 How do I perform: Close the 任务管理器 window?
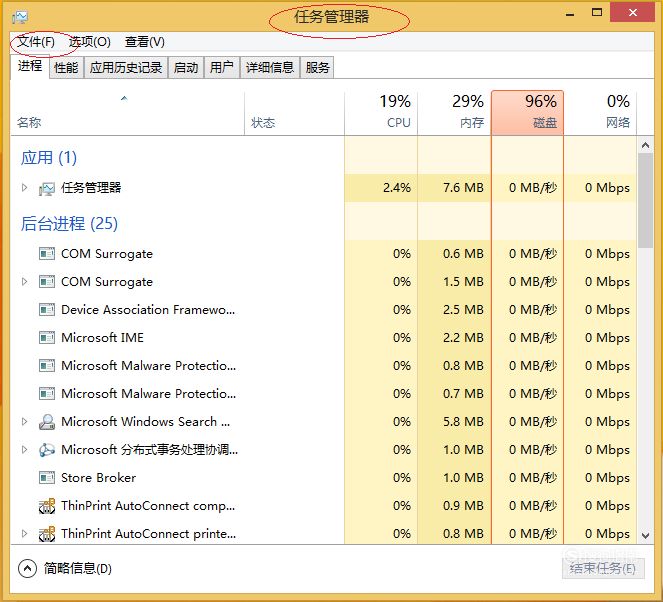[x=633, y=13]
